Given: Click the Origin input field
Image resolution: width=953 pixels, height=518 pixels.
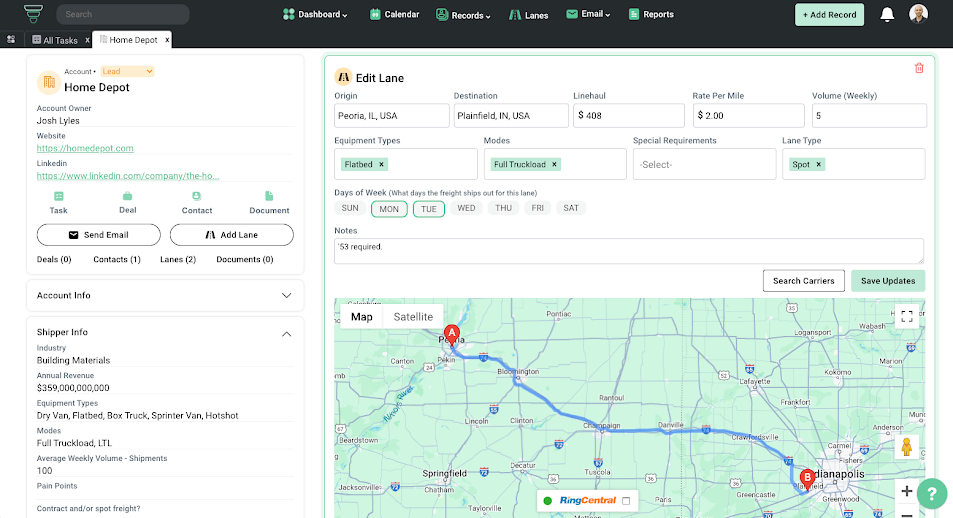Looking at the screenshot, I should [x=391, y=116].
